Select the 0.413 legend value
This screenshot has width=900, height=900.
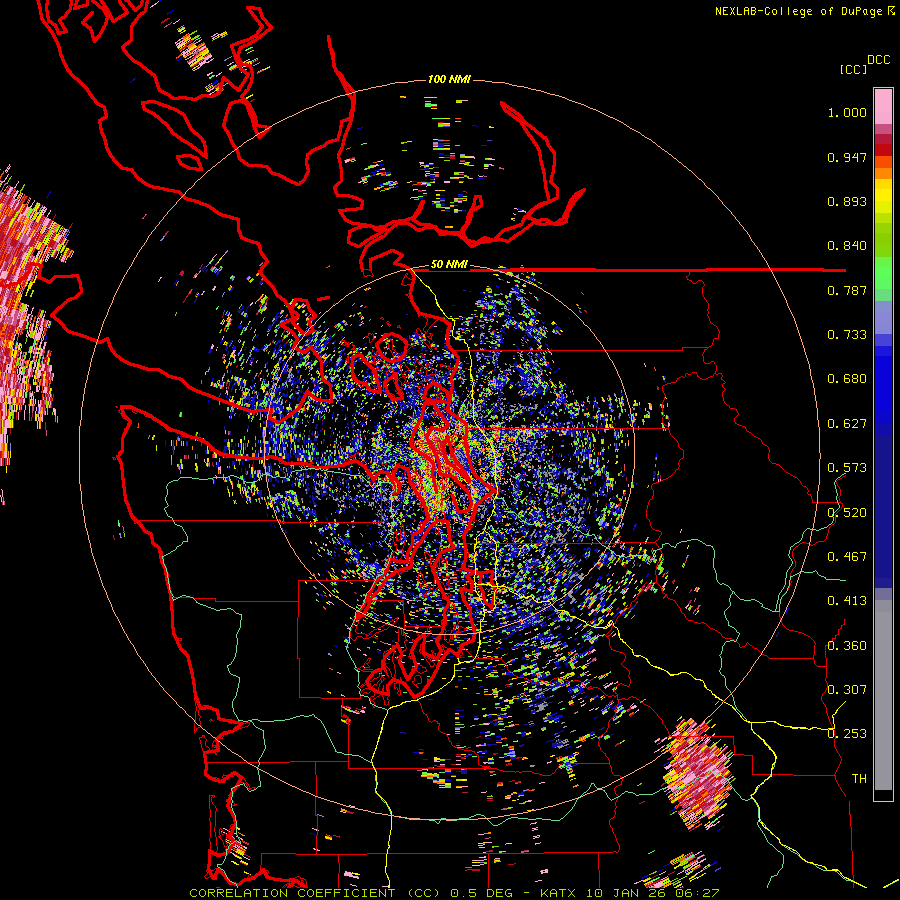click(x=847, y=601)
